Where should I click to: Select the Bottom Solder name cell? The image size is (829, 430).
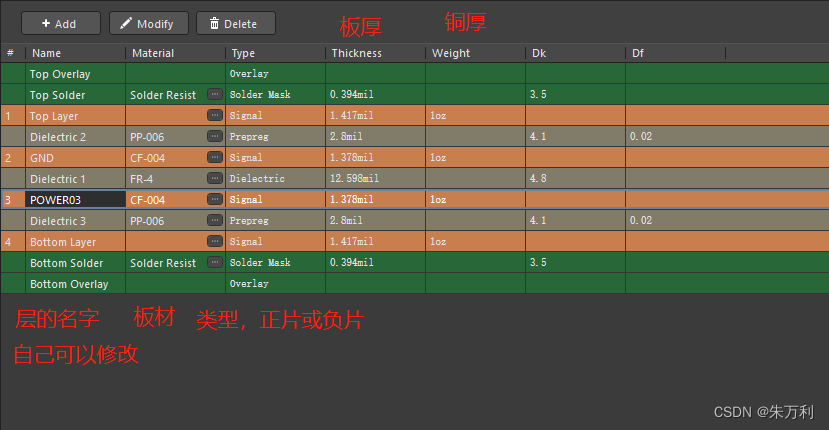pyautogui.click(x=76, y=262)
